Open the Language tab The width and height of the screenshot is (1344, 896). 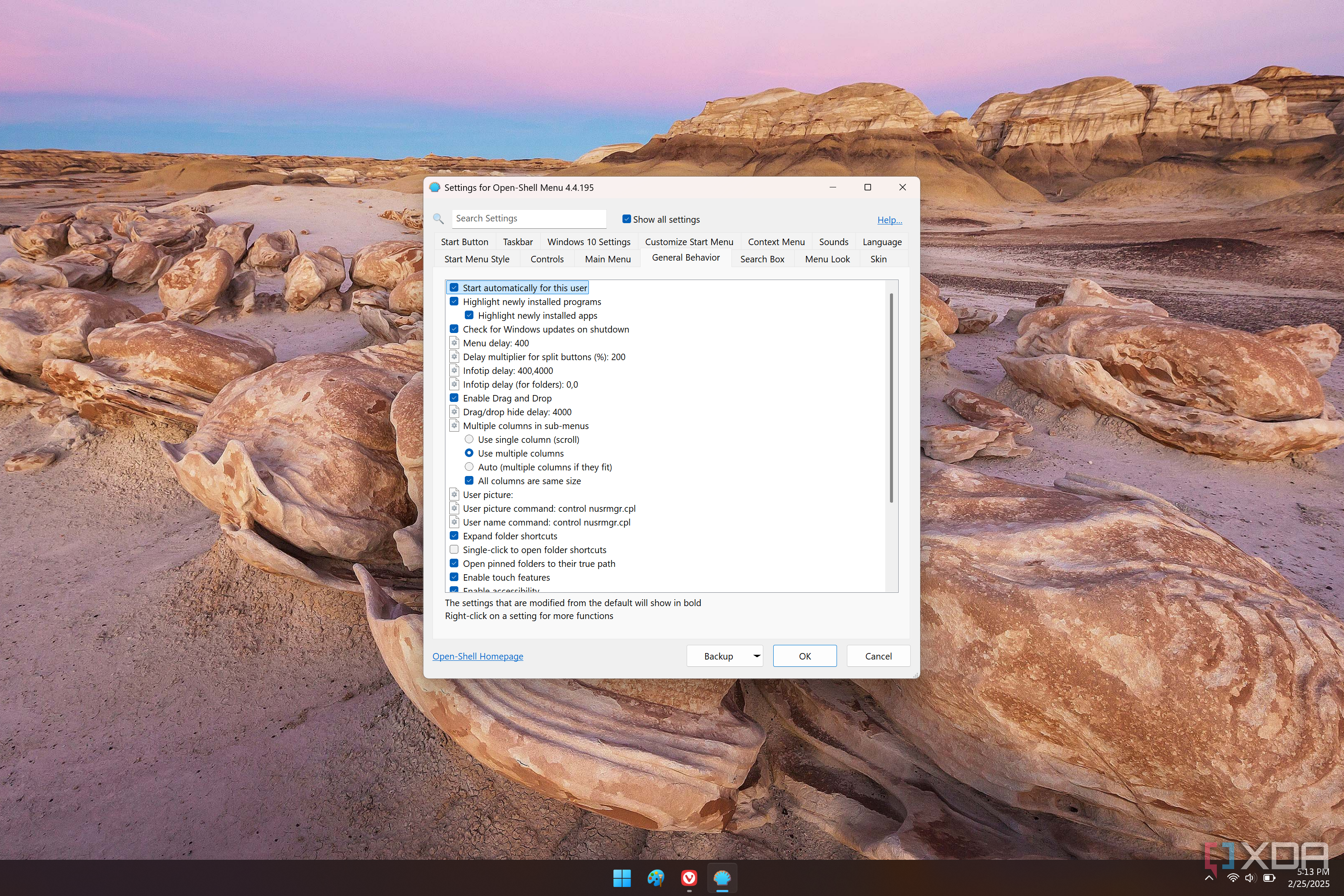[x=882, y=242]
